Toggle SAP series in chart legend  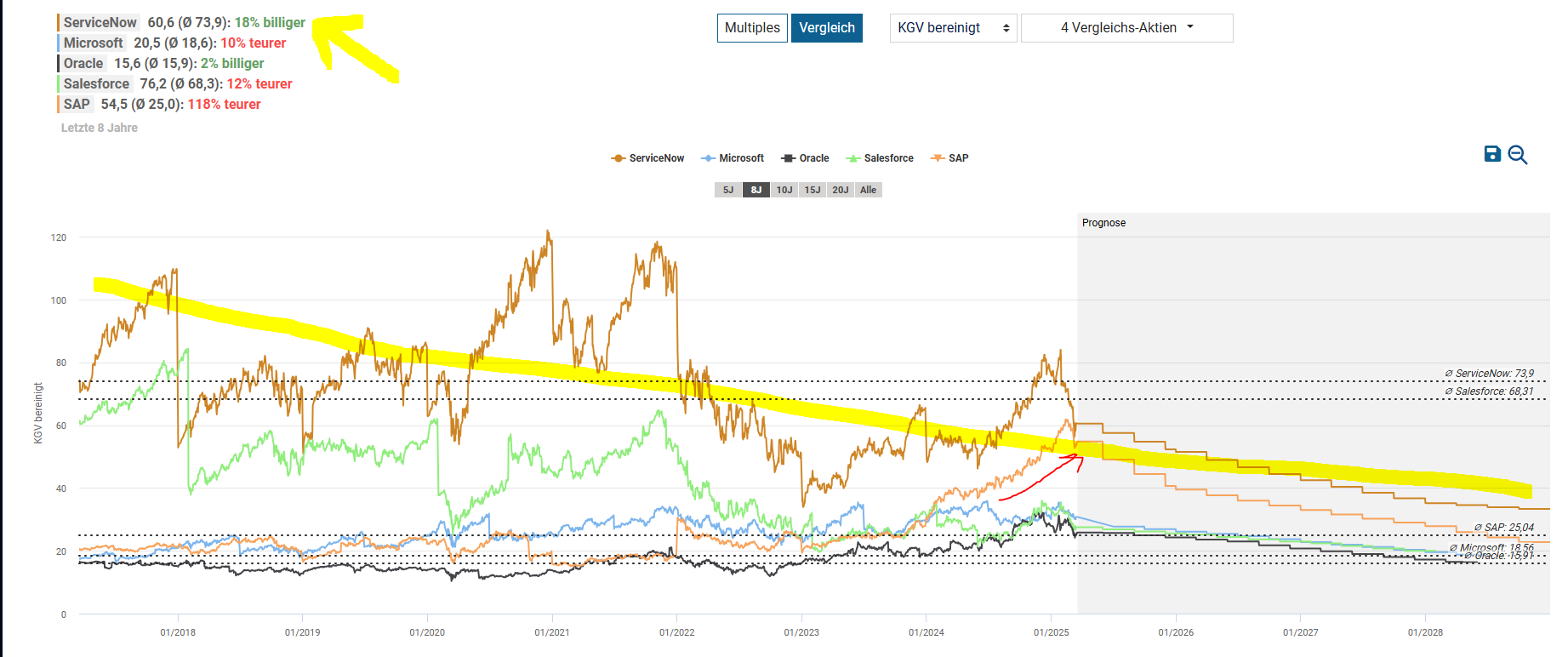pos(949,158)
